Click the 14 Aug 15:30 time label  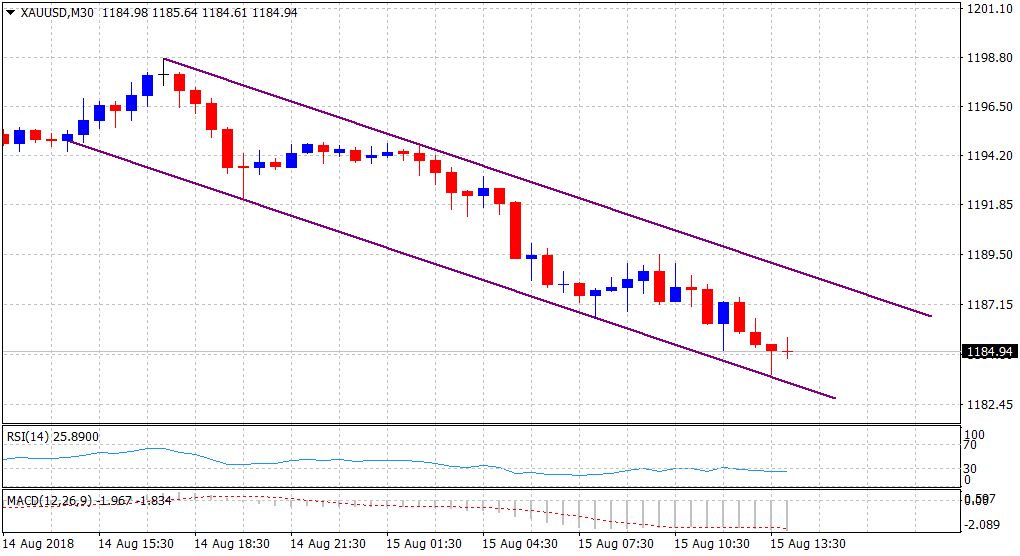tap(138, 543)
